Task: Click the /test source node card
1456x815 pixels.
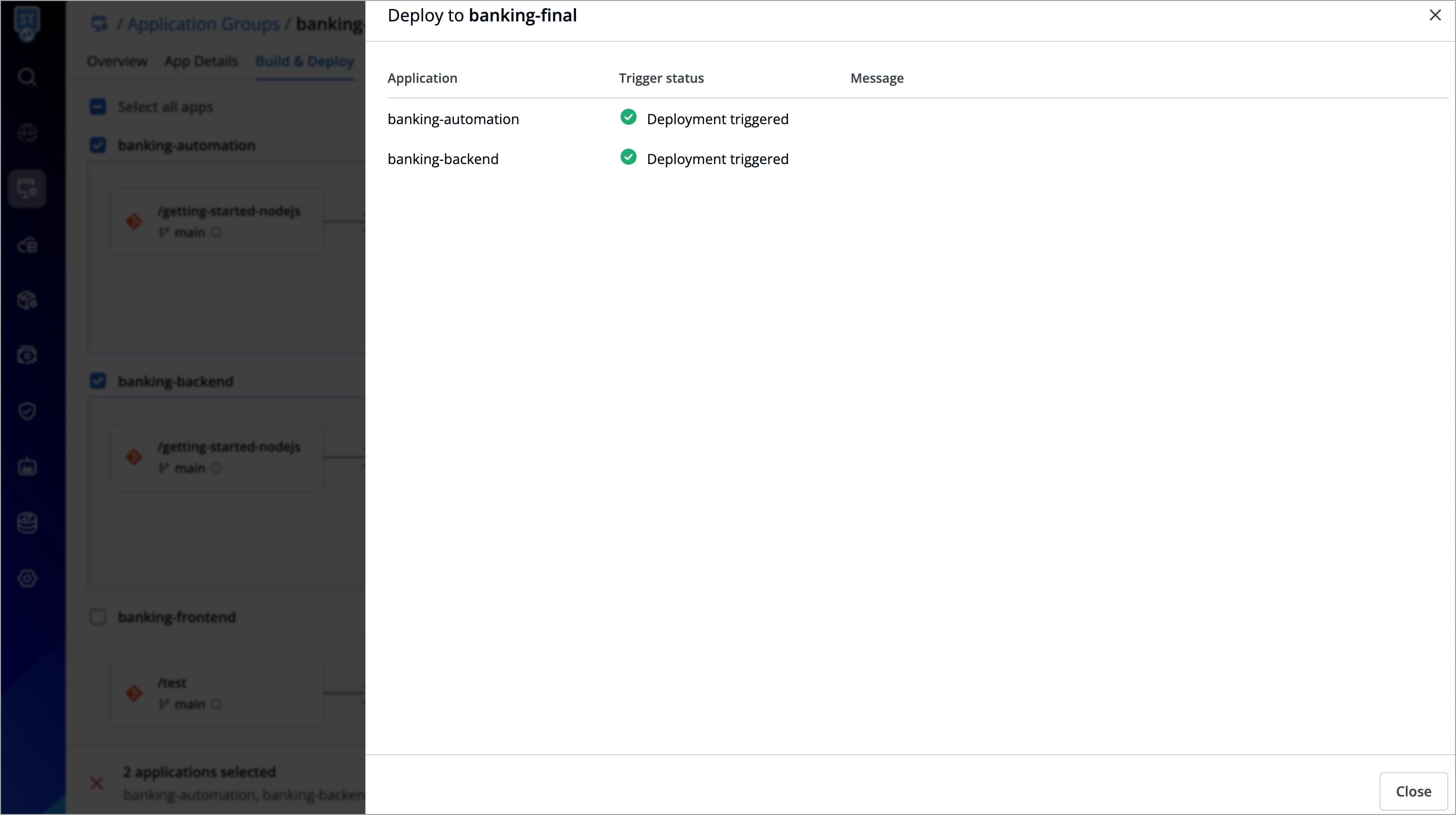Action: point(217,693)
